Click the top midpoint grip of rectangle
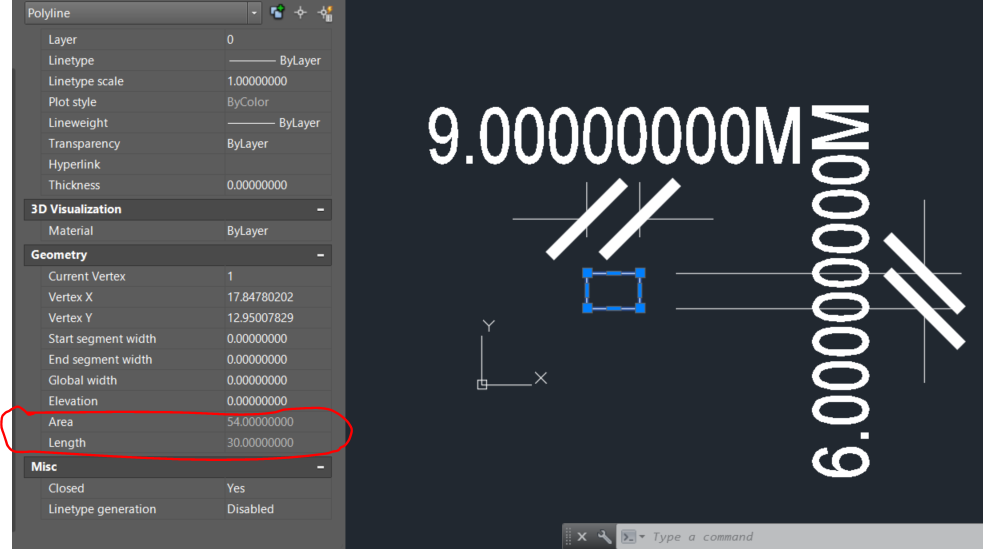Screen dimensions: 983x549 (x=614, y=273)
